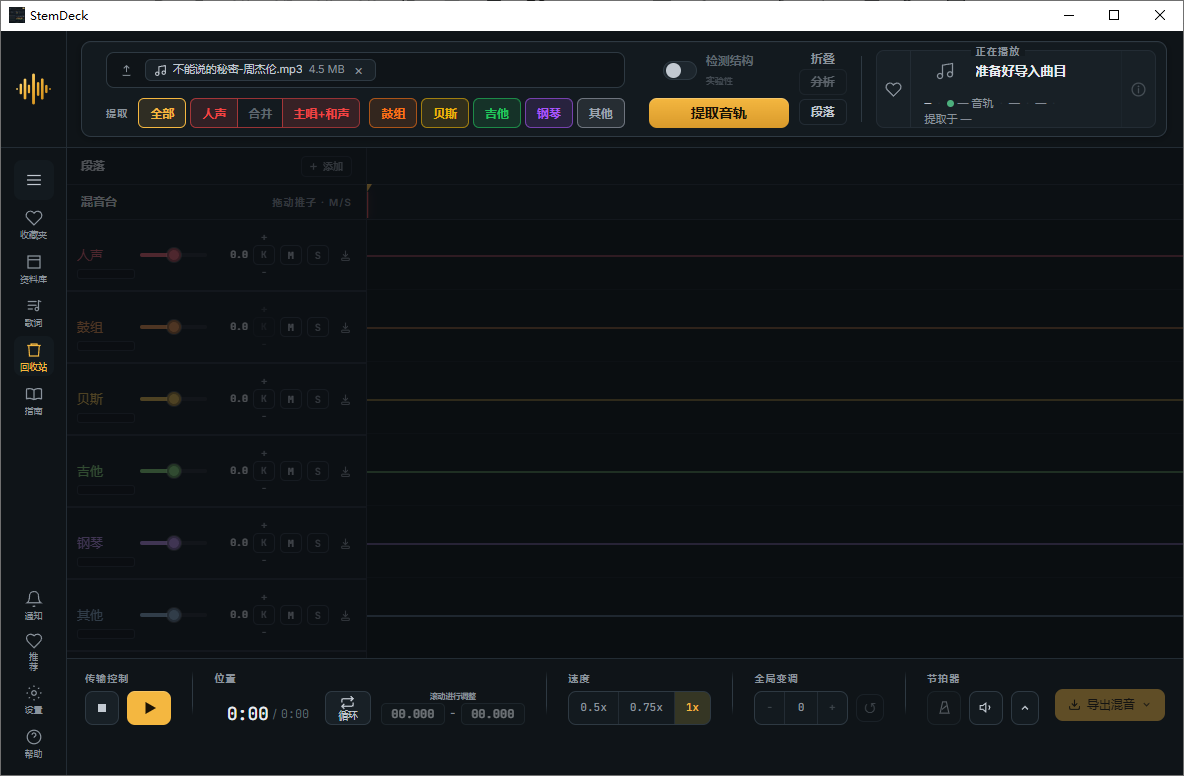Expand the metronome options chevron
The image size is (1184, 776).
coord(1025,708)
